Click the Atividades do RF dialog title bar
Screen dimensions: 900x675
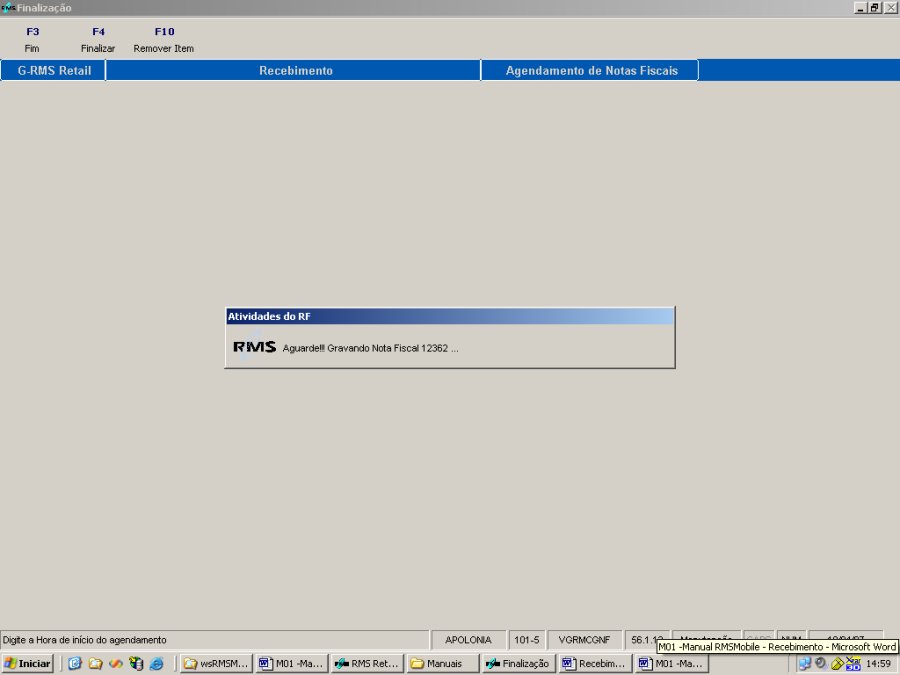450,316
